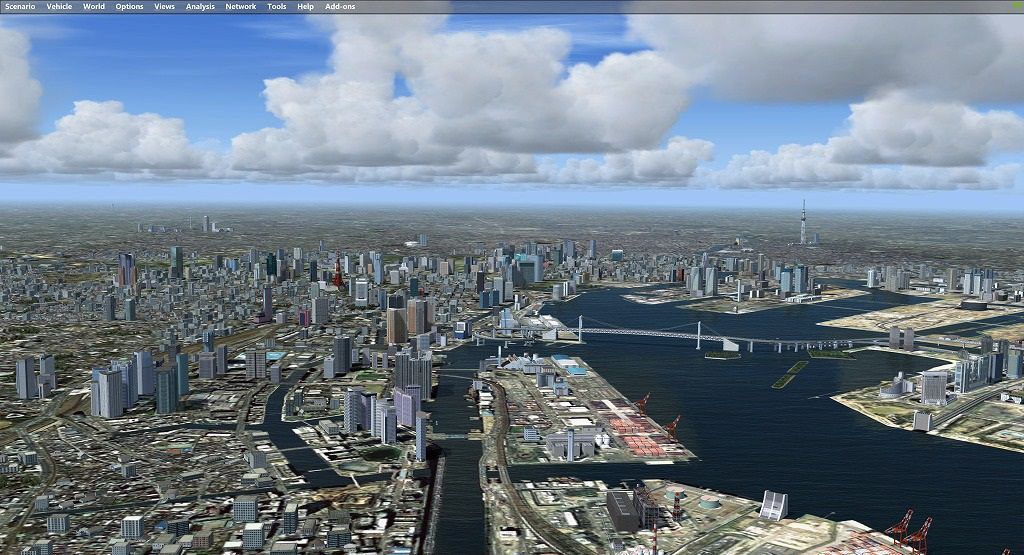
Task: Open the Add-ons menu
Action: (340, 7)
